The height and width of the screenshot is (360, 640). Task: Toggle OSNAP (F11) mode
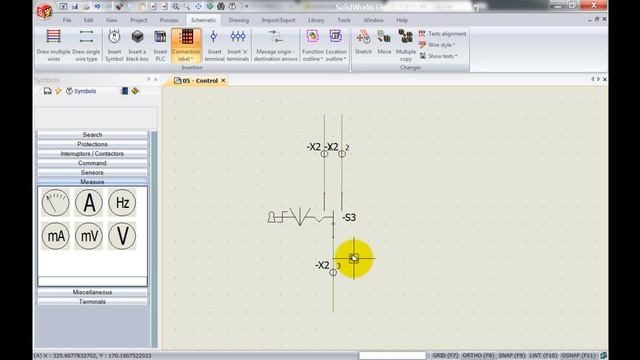[x=578, y=356]
